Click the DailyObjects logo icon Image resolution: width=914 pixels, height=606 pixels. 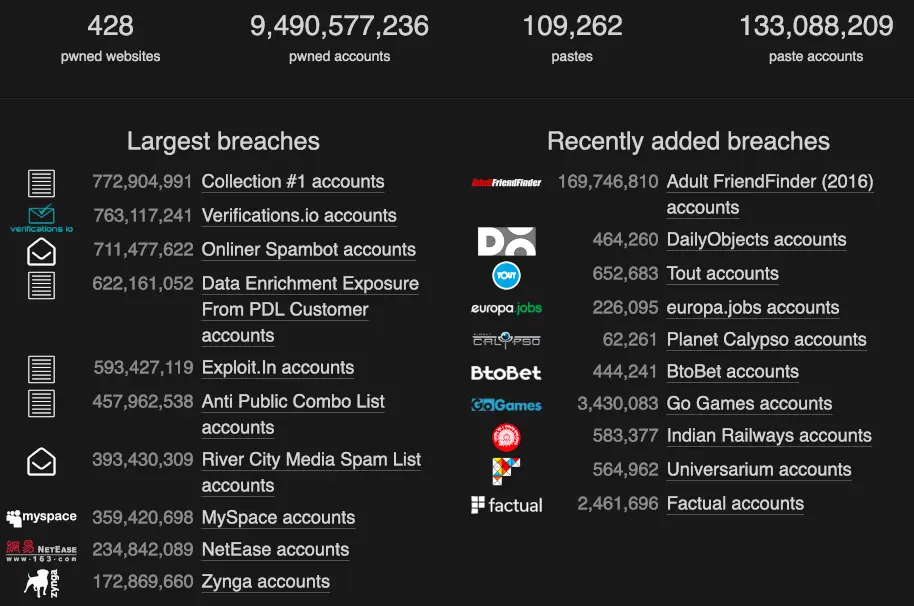[x=506, y=241]
